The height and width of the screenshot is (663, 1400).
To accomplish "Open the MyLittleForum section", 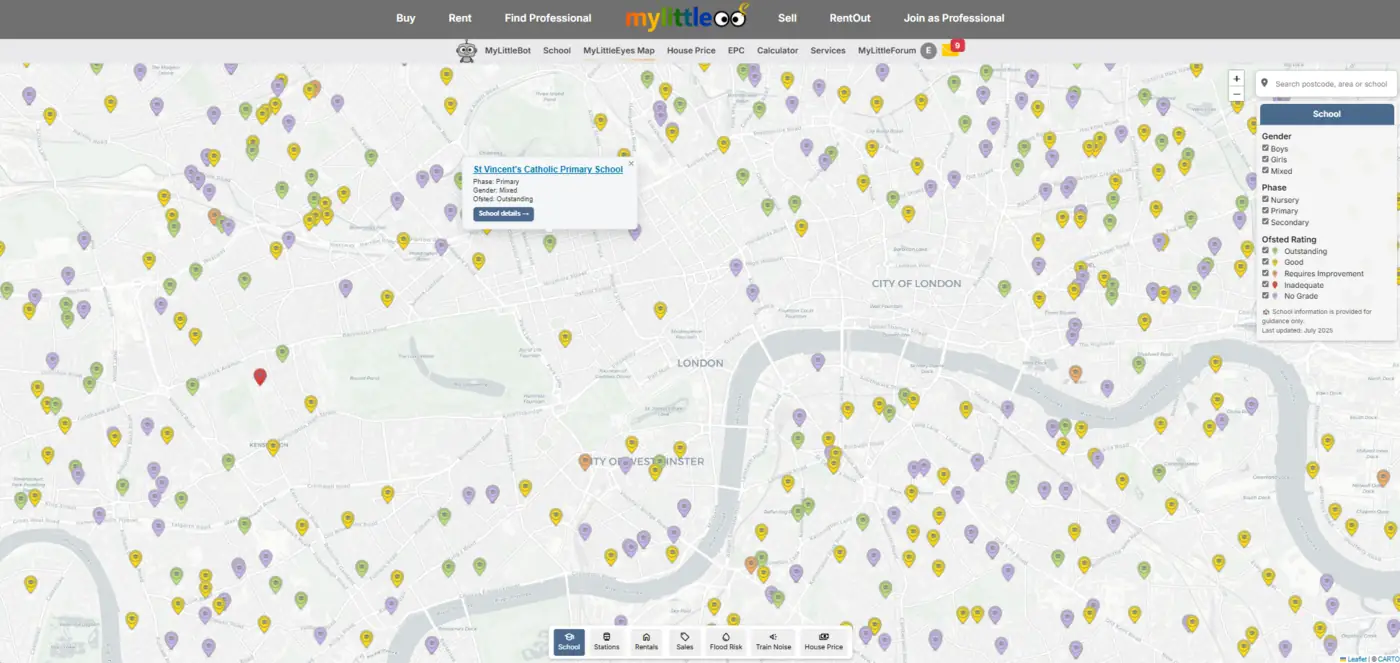I will click(886, 50).
